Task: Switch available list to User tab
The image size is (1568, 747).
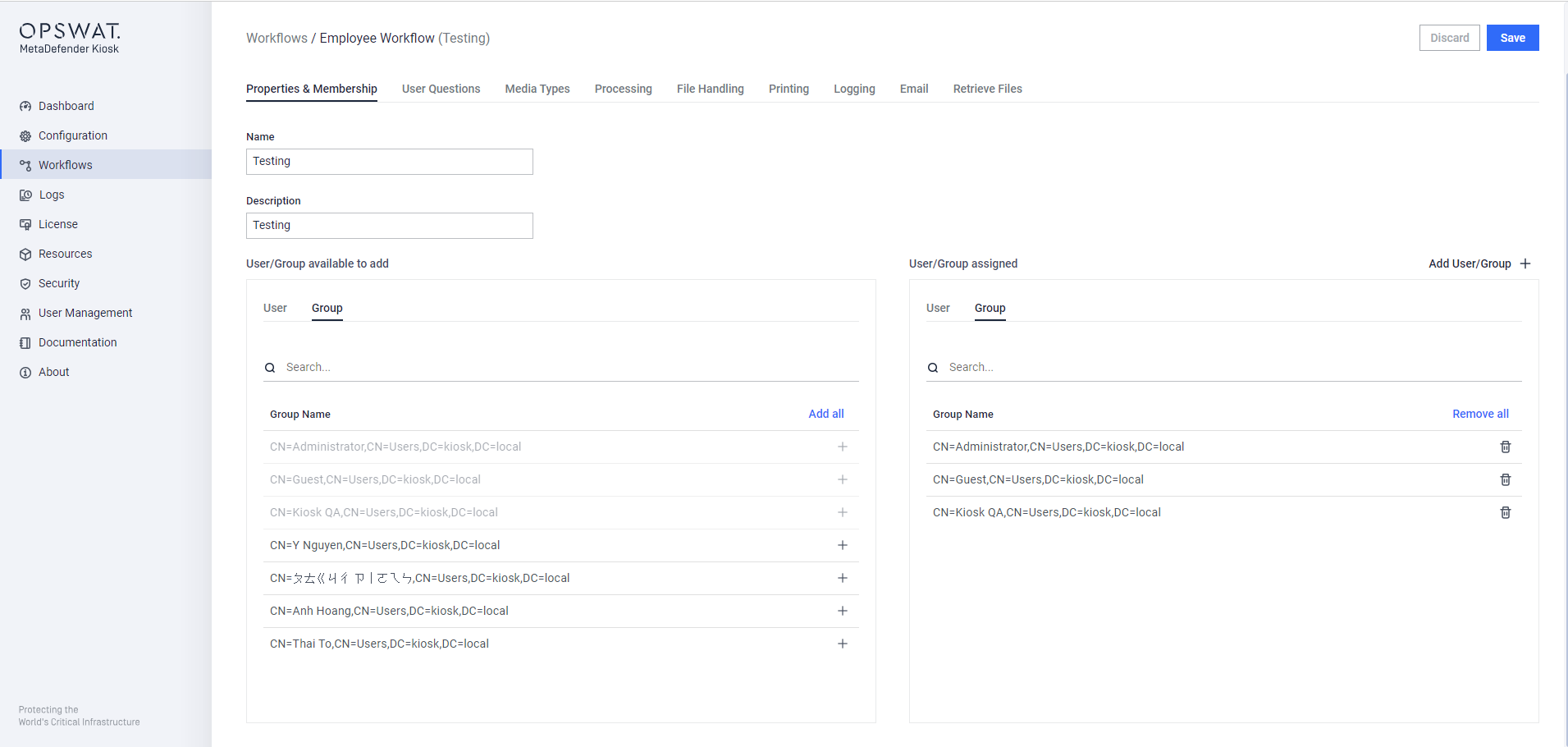Action: click(275, 308)
